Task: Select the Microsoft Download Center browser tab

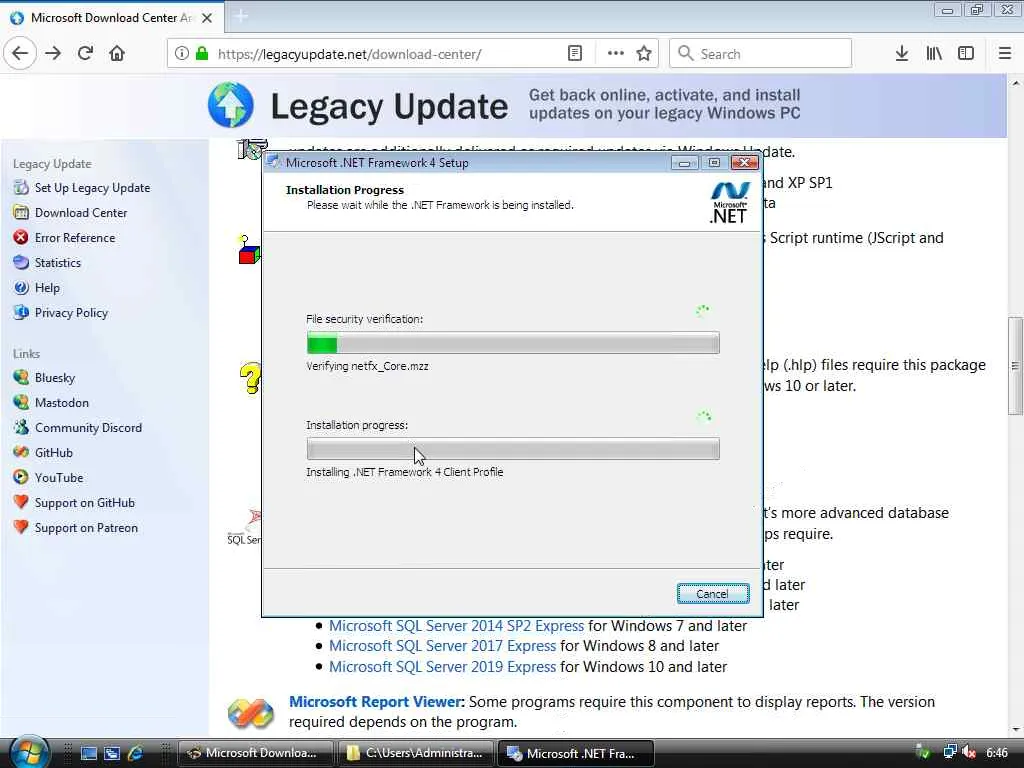Action: tap(112, 18)
